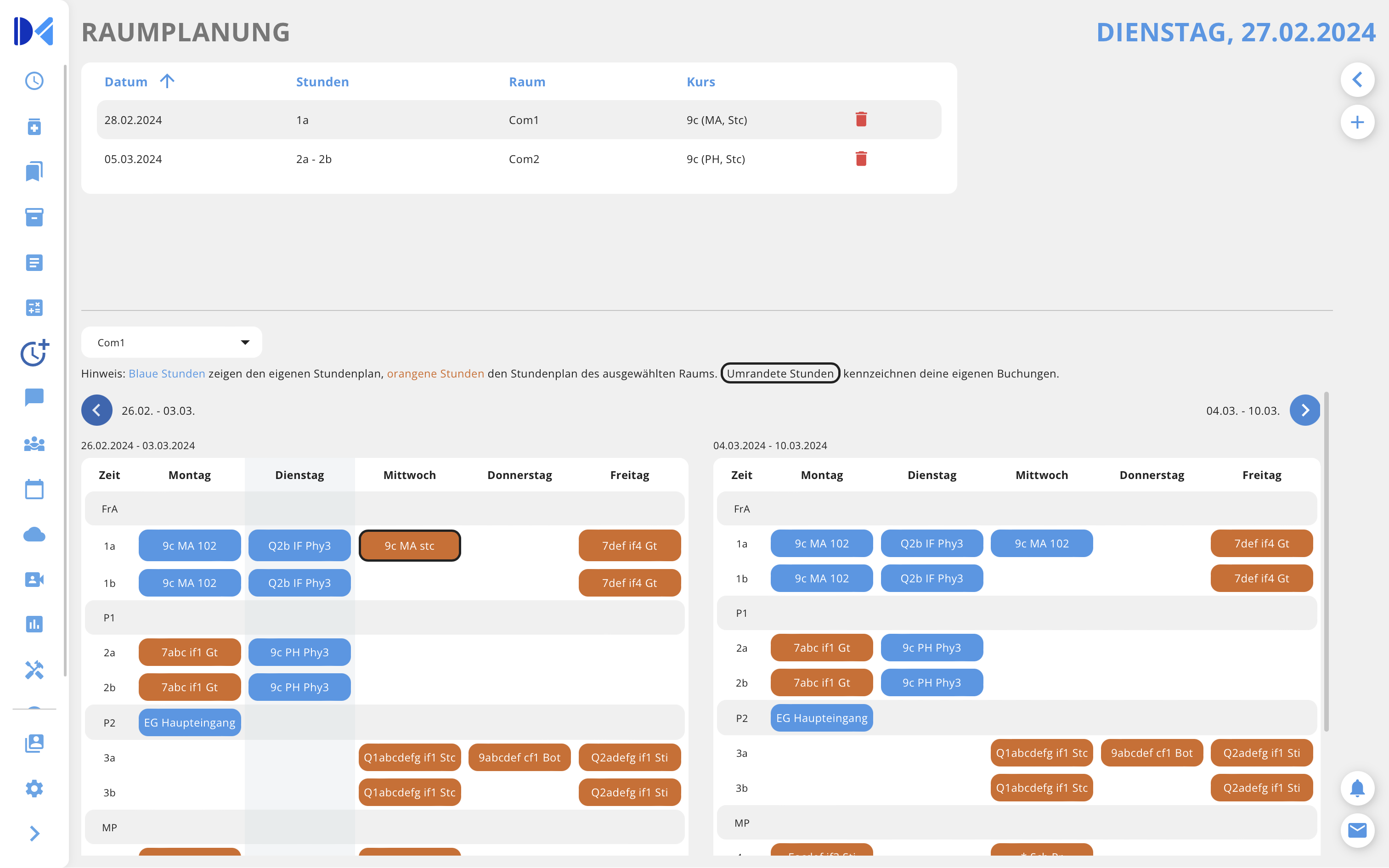Go to the next week
This screenshot has height=868, width=1389.
pyautogui.click(x=1304, y=411)
